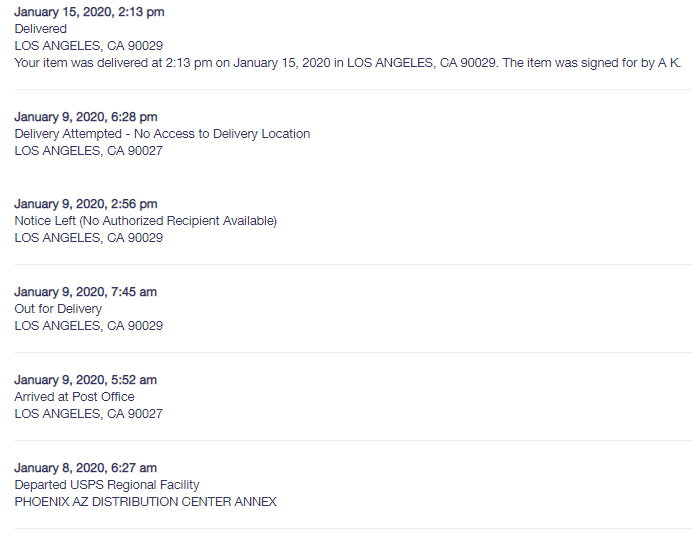692x534 pixels.
Task: Click the January 8, 2020, 6:27 am timestamp
Action: 86,468
